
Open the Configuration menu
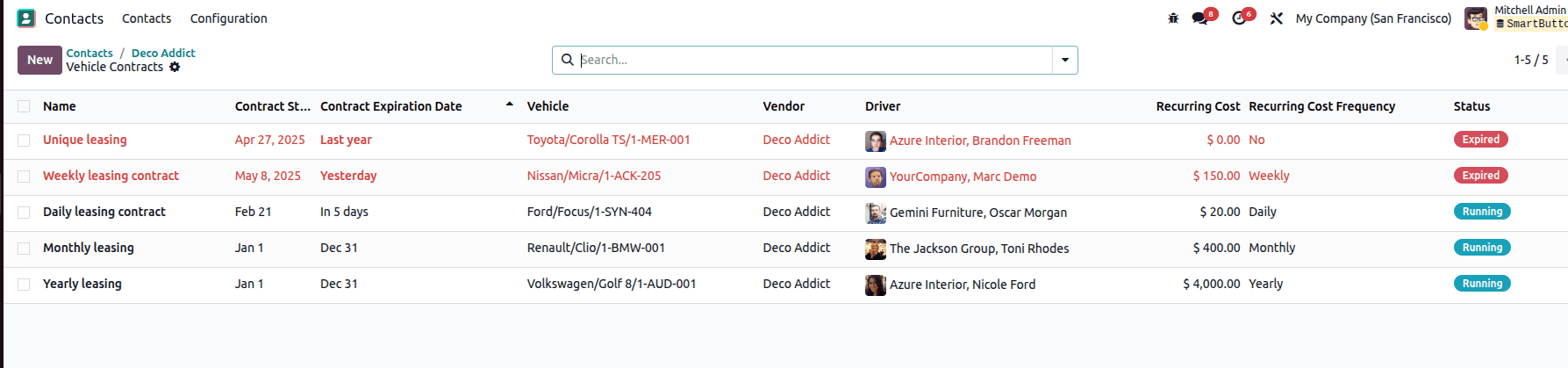(x=229, y=18)
